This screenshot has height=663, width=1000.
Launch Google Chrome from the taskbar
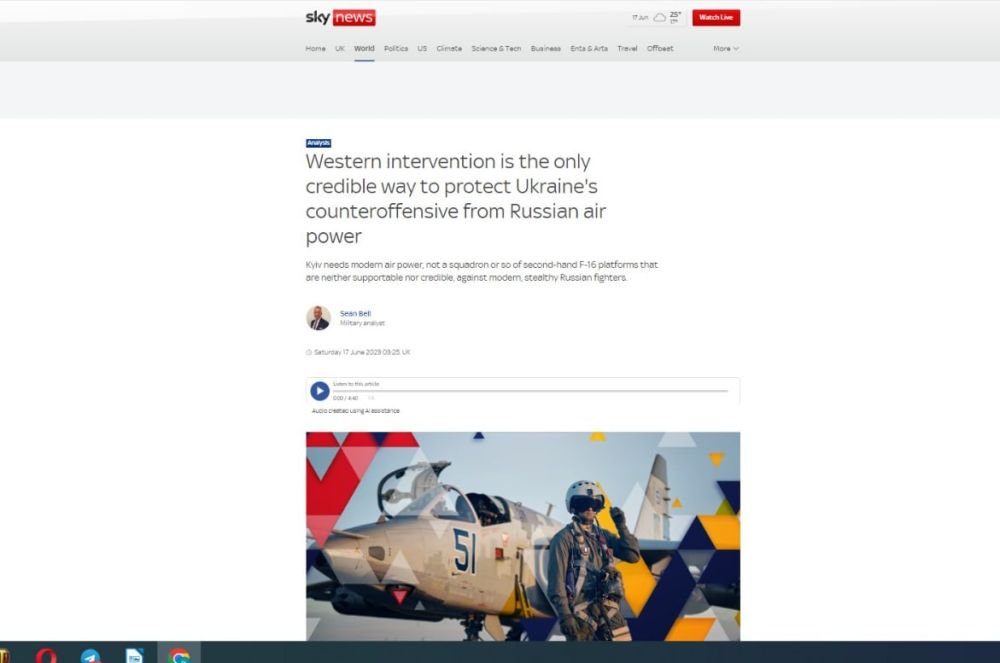pyautogui.click(x=180, y=655)
